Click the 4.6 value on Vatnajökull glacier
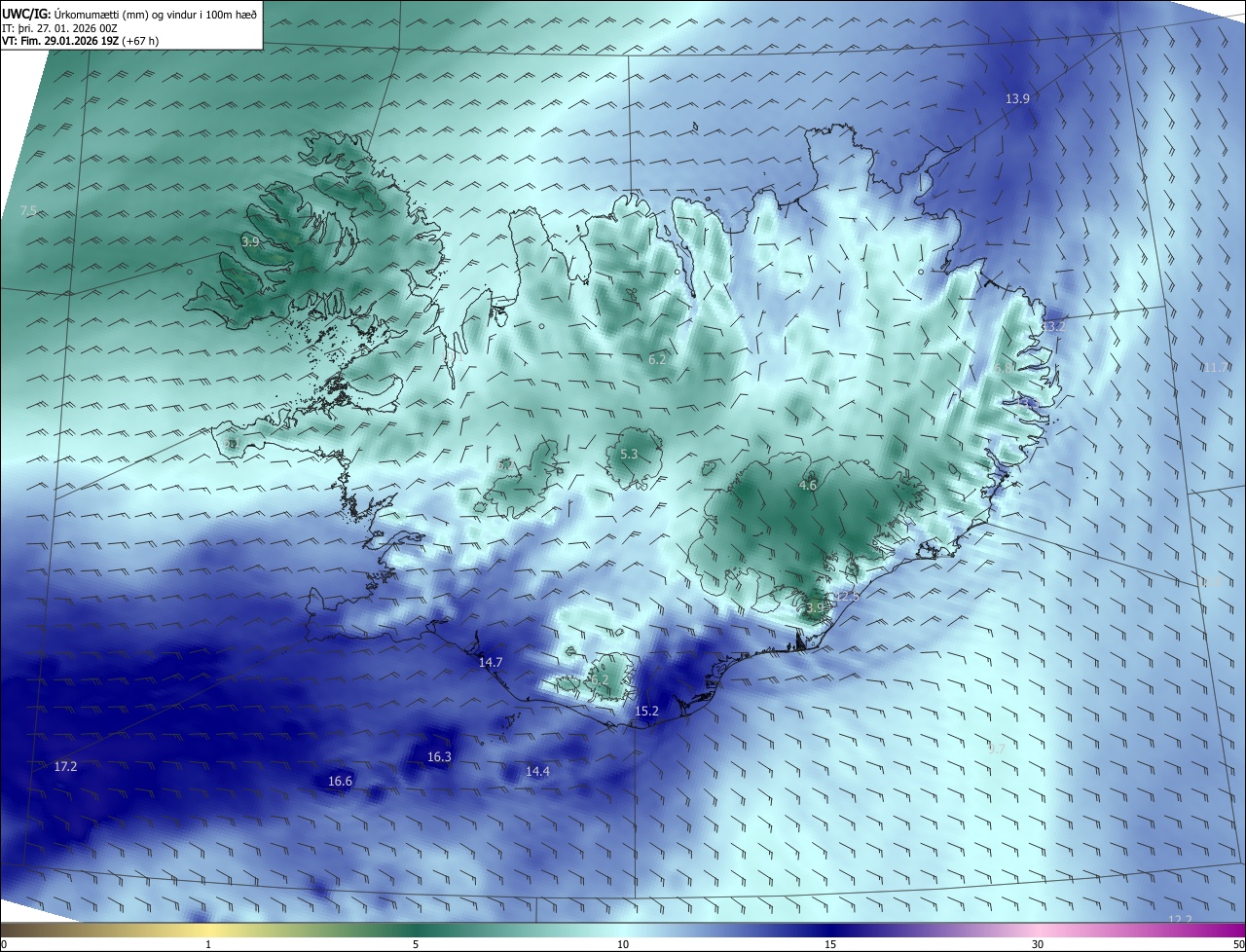Image resolution: width=1246 pixels, height=952 pixels. click(808, 485)
